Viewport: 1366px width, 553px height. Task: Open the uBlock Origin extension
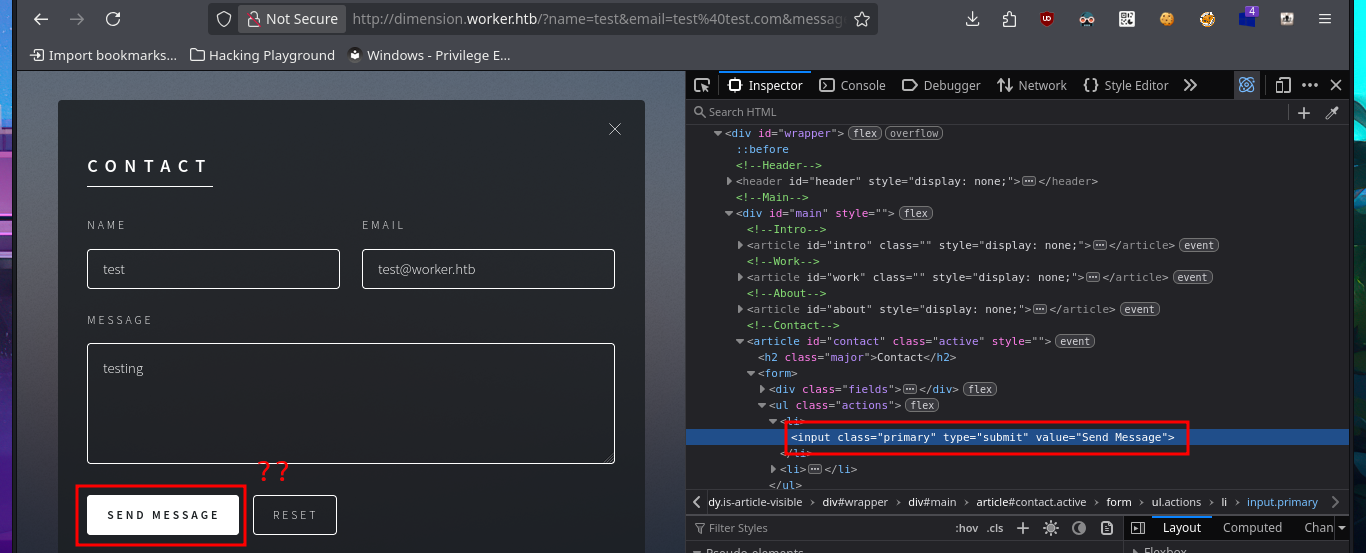pos(1047,19)
